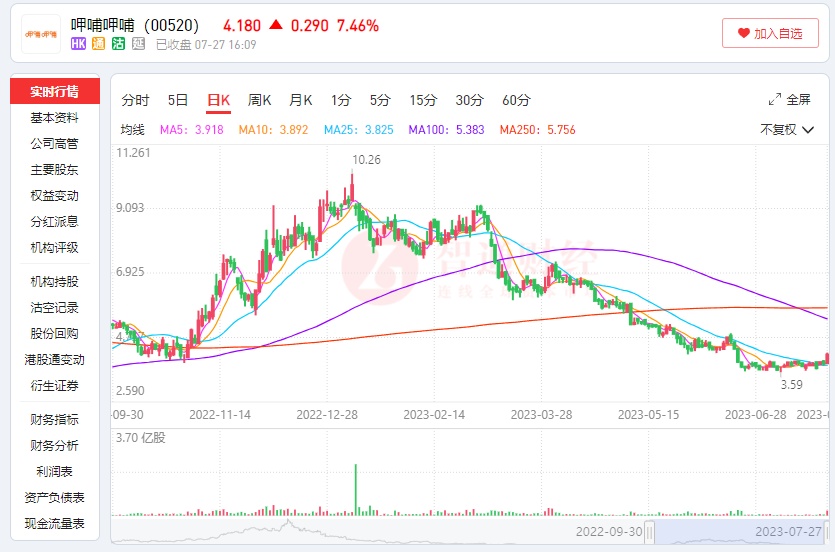Click the heart icon in watchlist button
835x552 pixels.
click(x=743, y=33)
